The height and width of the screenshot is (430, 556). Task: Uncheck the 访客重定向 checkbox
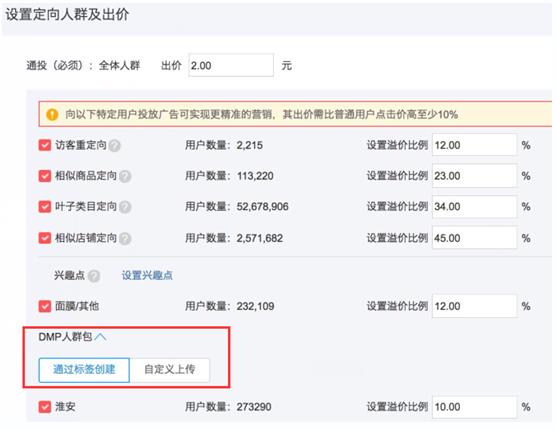pos(45,145)
